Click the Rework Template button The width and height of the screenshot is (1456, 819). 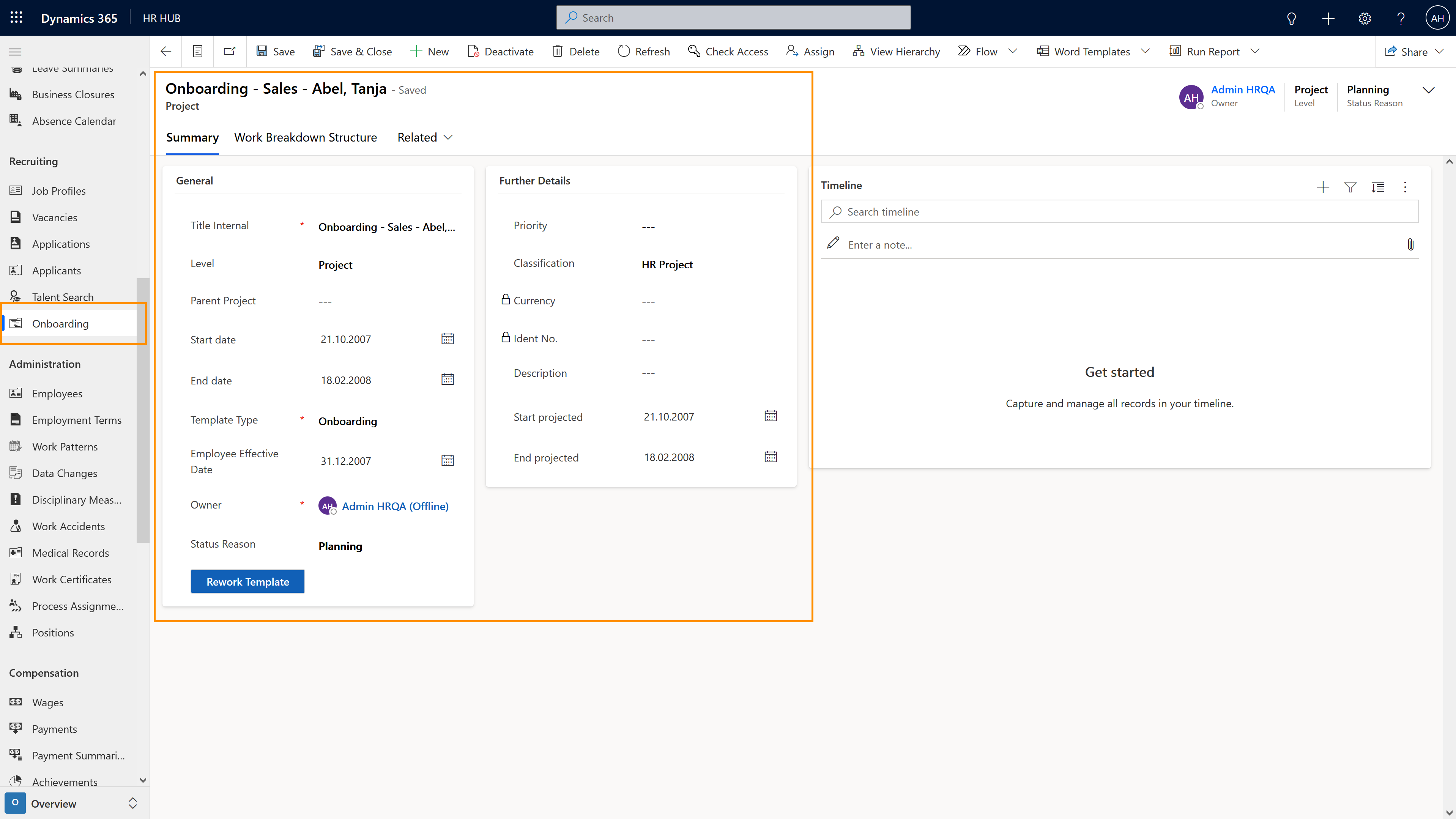[x=247, y=581]
